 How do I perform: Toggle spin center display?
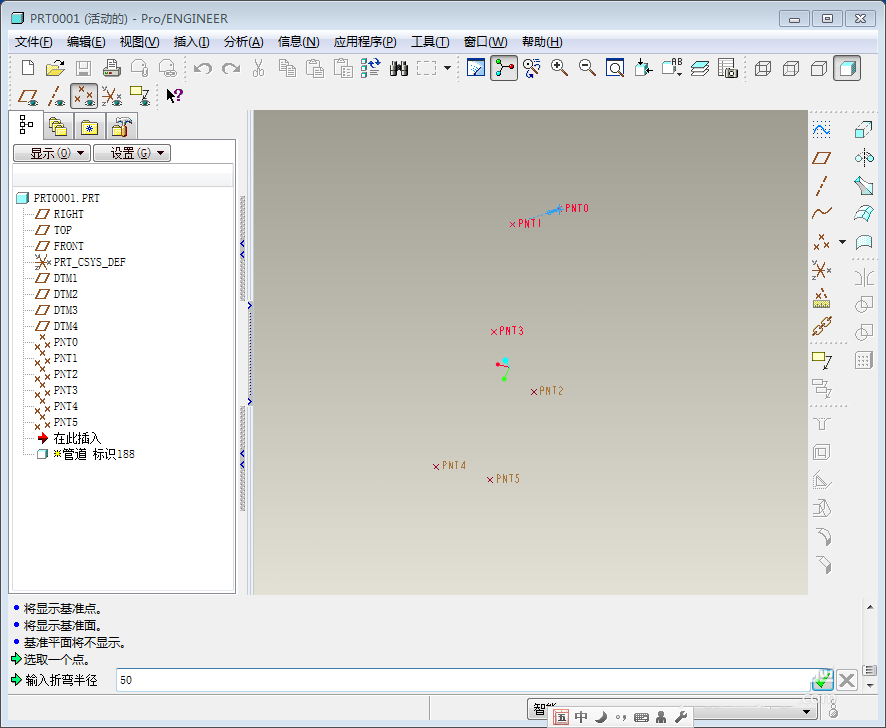click(503, 68)
